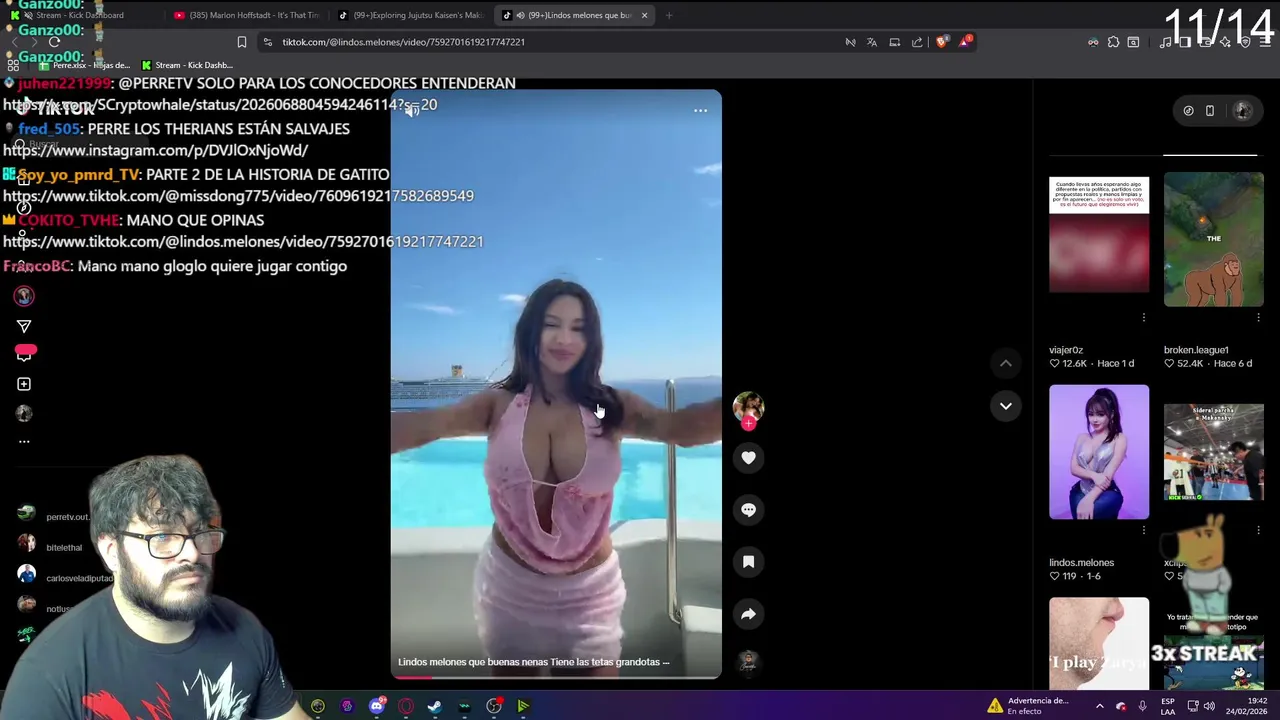Image resolution: width=1280 pixels, height=720 pixels.
Task: Open the spinning sound disc icon
Action: pos(748,662)
